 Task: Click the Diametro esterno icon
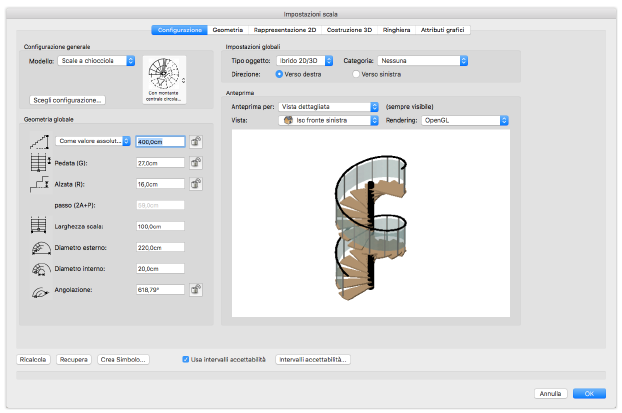[x=41, y=248]
